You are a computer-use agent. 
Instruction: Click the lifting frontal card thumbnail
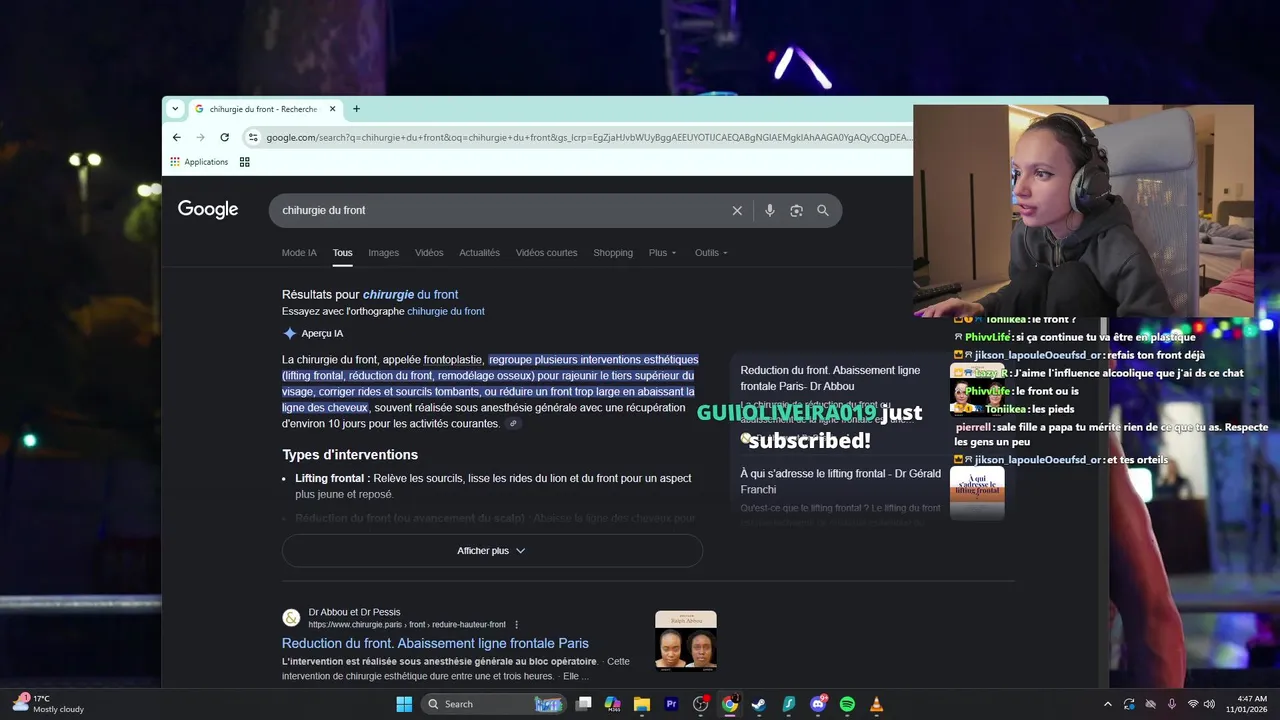coord(977,493)
